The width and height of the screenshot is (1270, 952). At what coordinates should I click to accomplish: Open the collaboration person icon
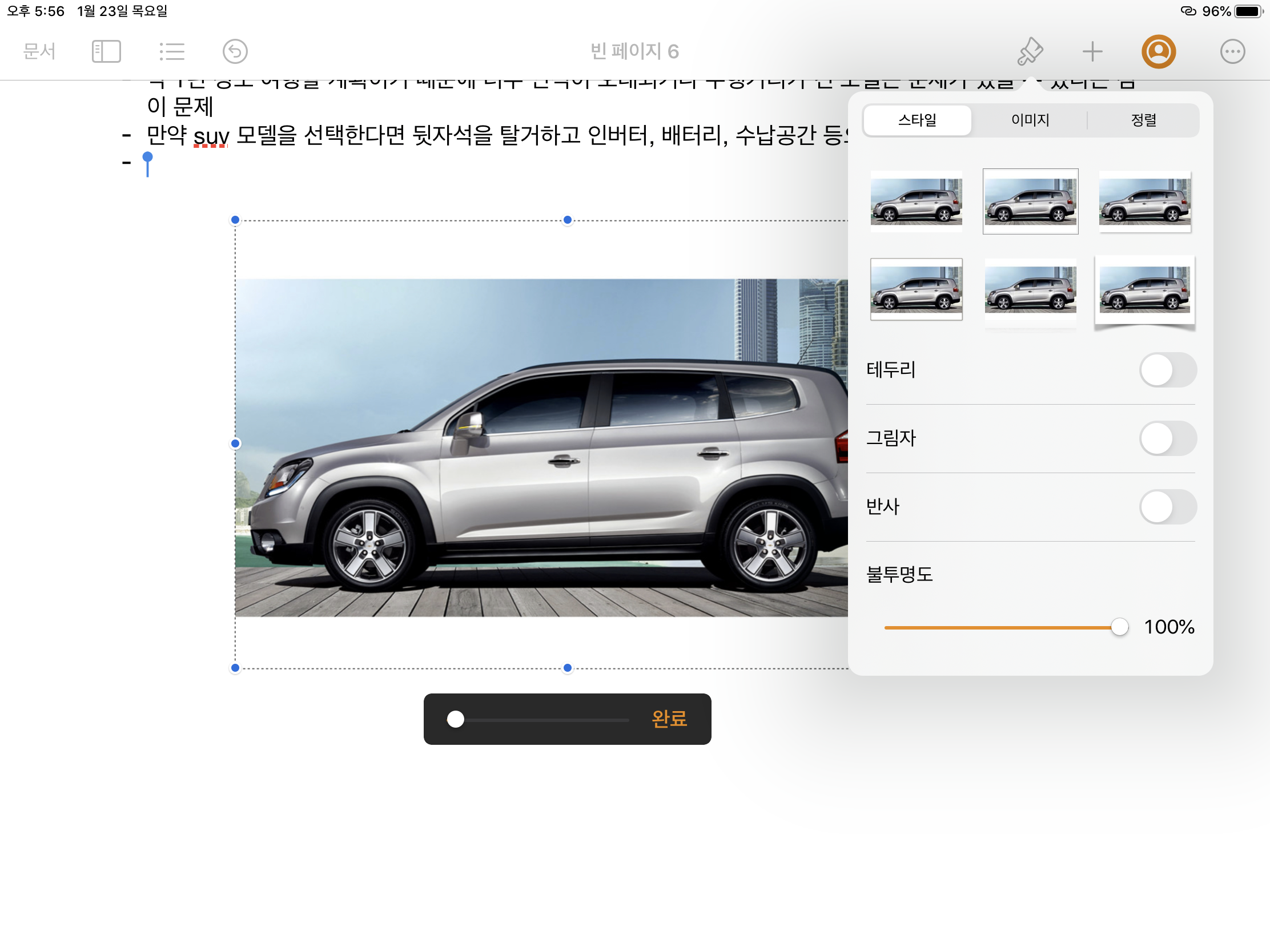1158,51
